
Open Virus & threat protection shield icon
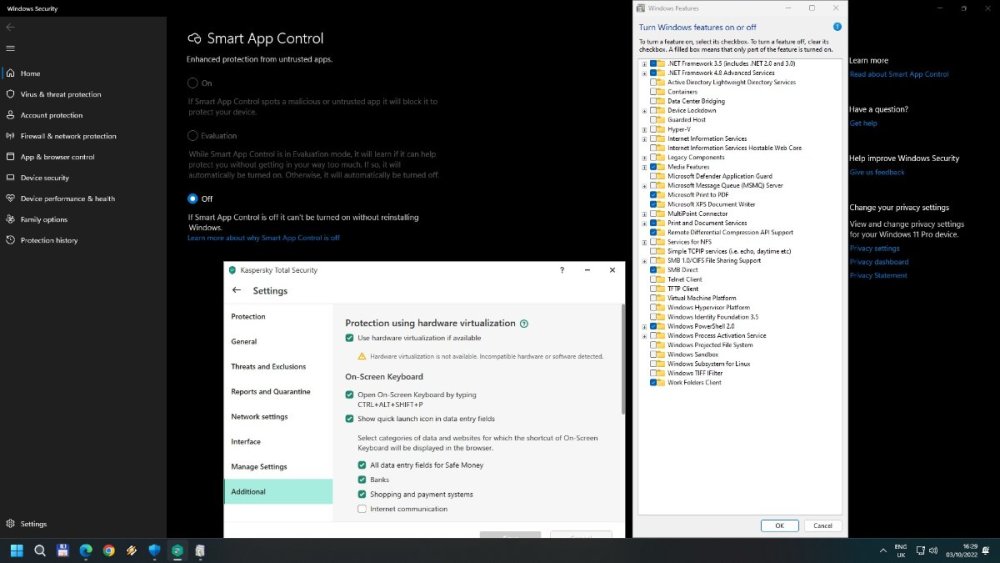[x=10, y=94]
